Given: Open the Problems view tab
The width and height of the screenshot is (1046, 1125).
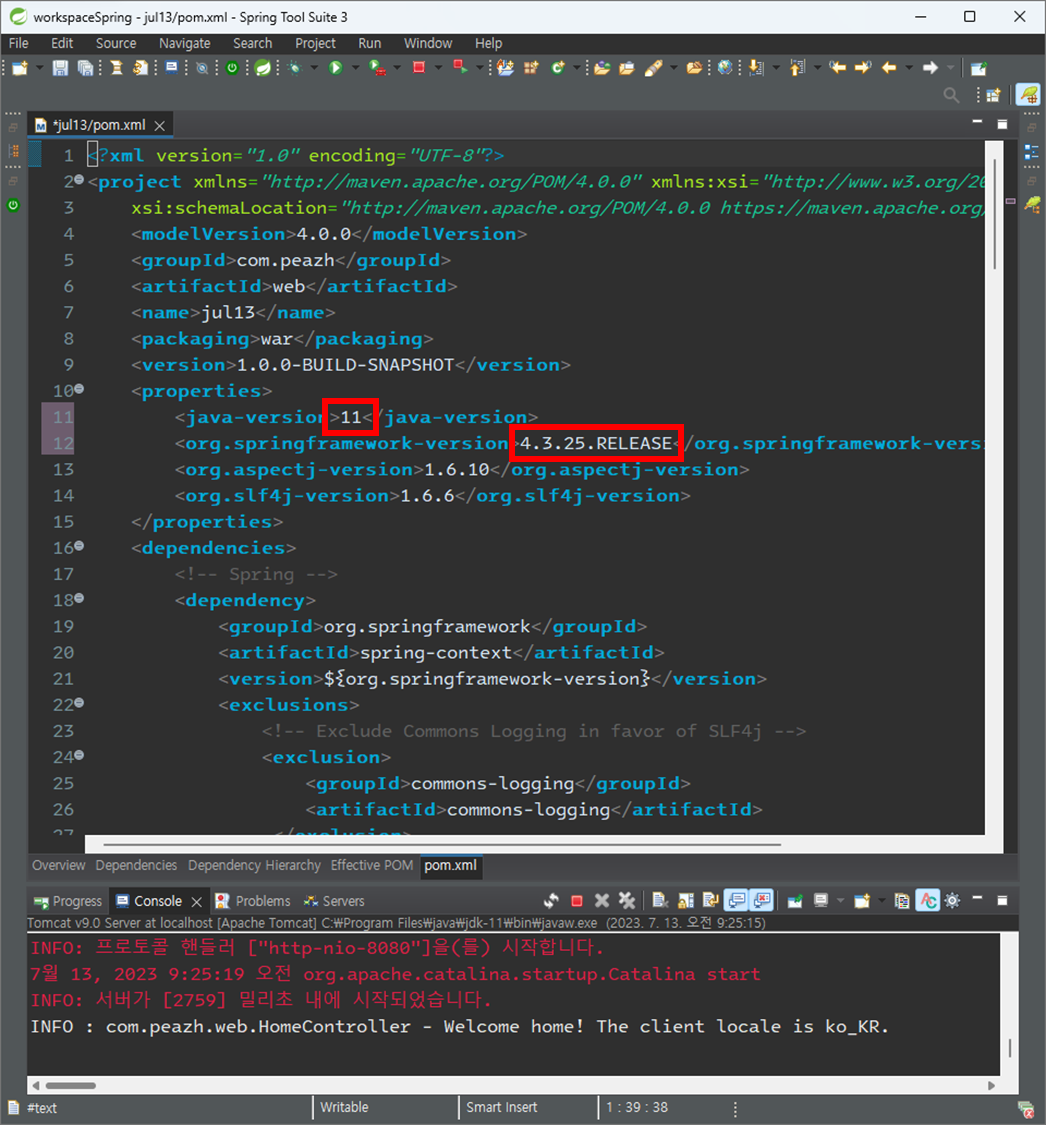Looking at the screenshot, I should 254,901.
